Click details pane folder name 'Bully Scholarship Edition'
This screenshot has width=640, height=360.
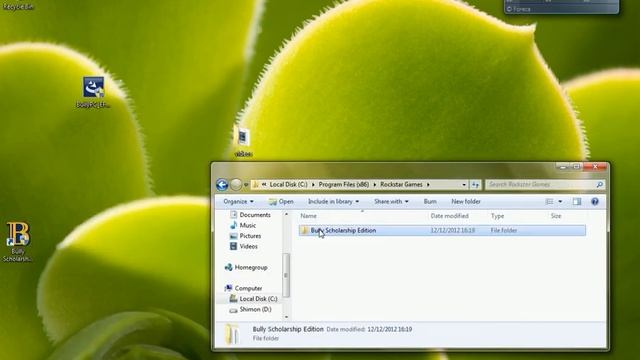(288, 329)
